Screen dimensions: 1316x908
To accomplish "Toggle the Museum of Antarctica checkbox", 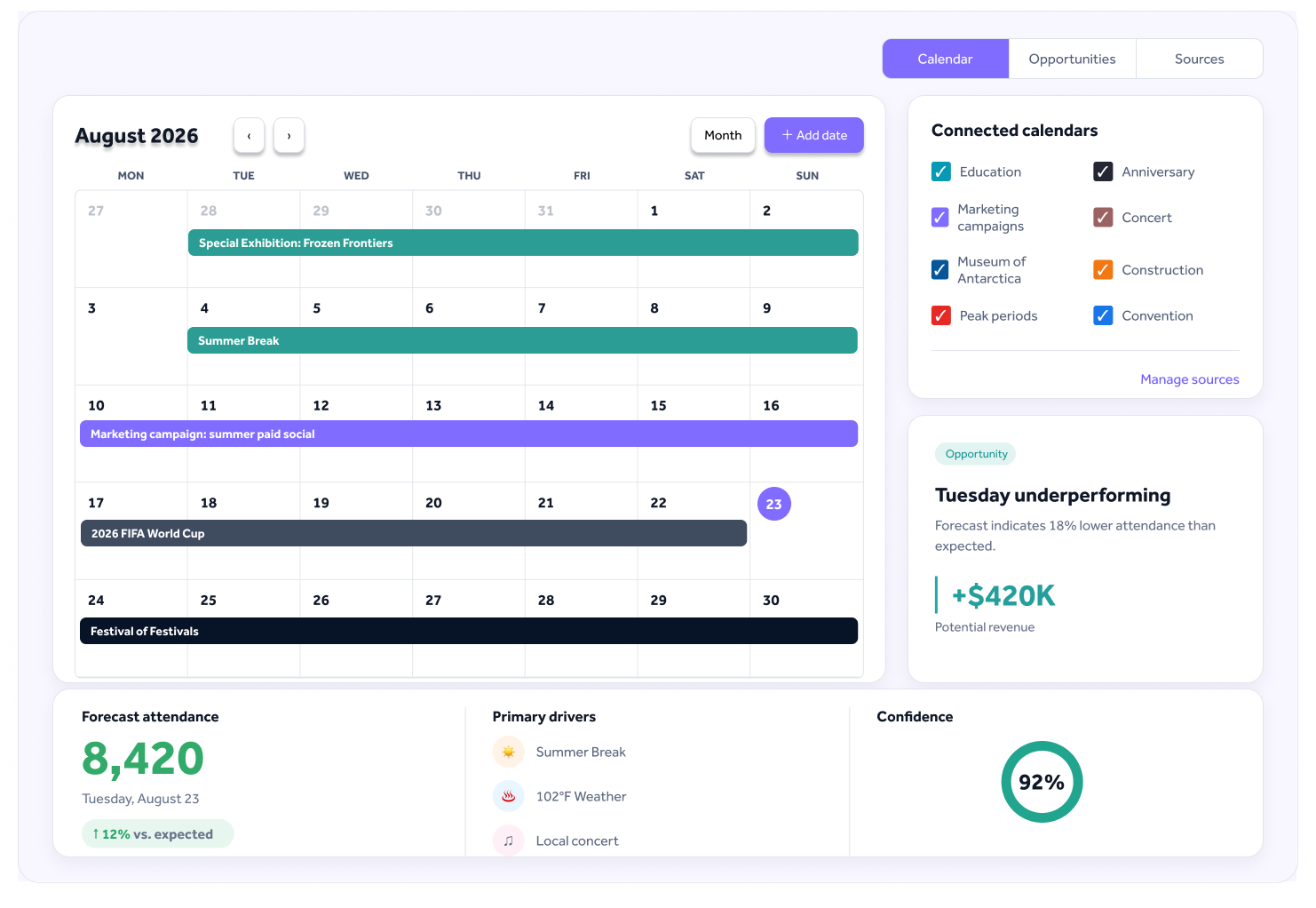I will pyautogui.click(x=939, y=270).
